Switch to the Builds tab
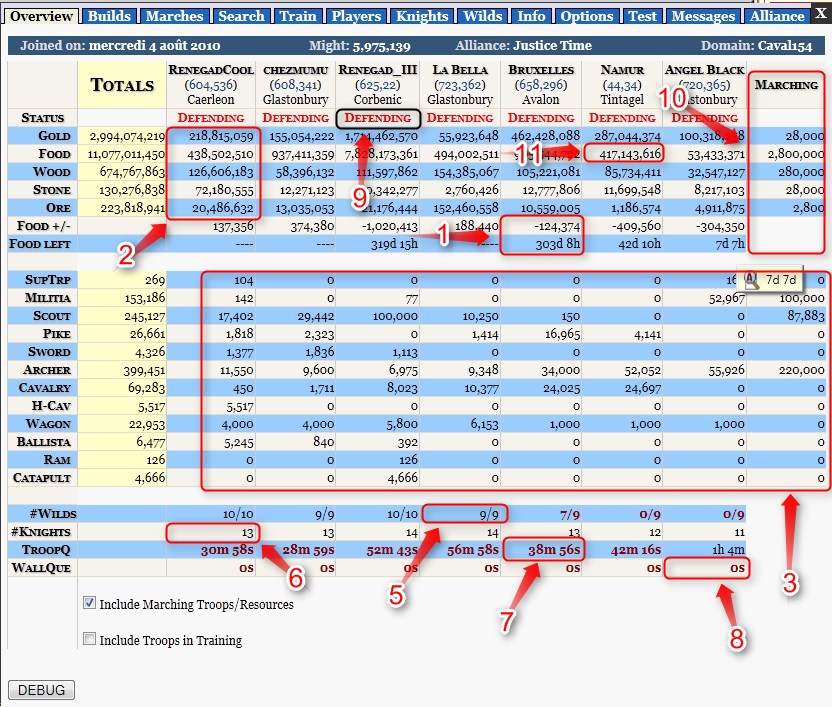The height and width of the screenshot is (707, 832). (x=109, y=16)
